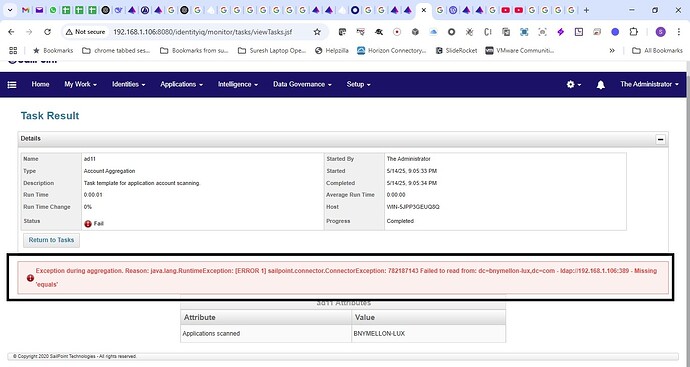The image size is (690, 367).
Task: Open the Horizon Connectory bookmark
Action: click(392, 51)
